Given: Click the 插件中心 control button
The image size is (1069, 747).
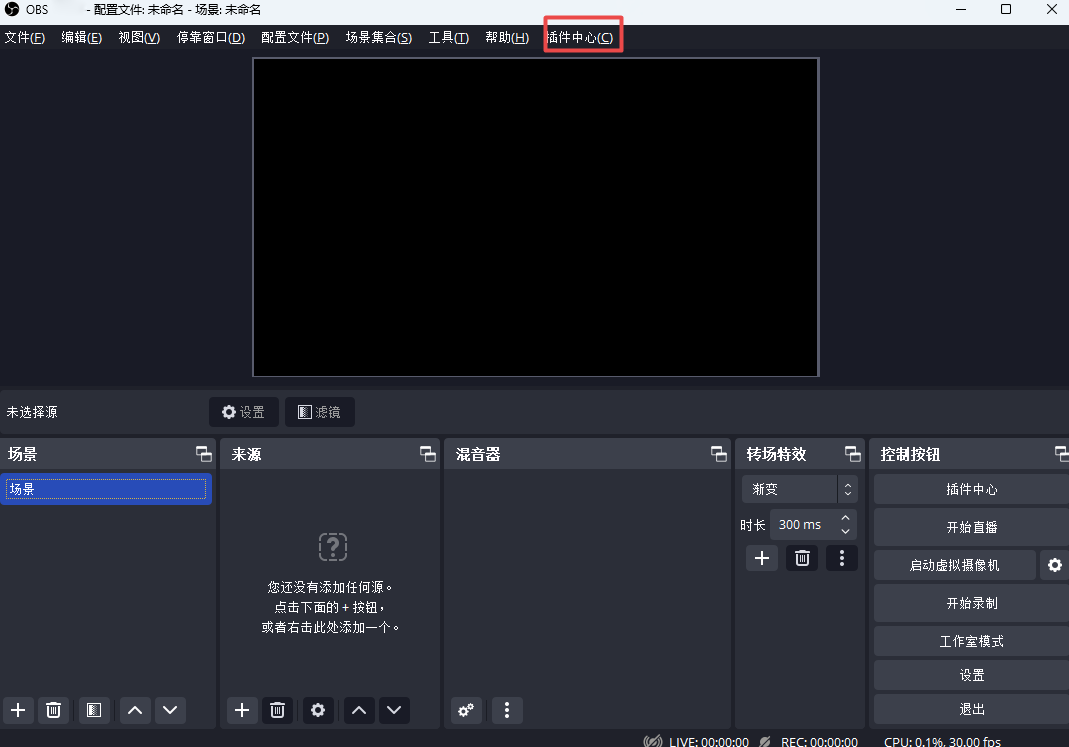Looking at the screenshot, I should pyautogui.click(x=972, y=489).
